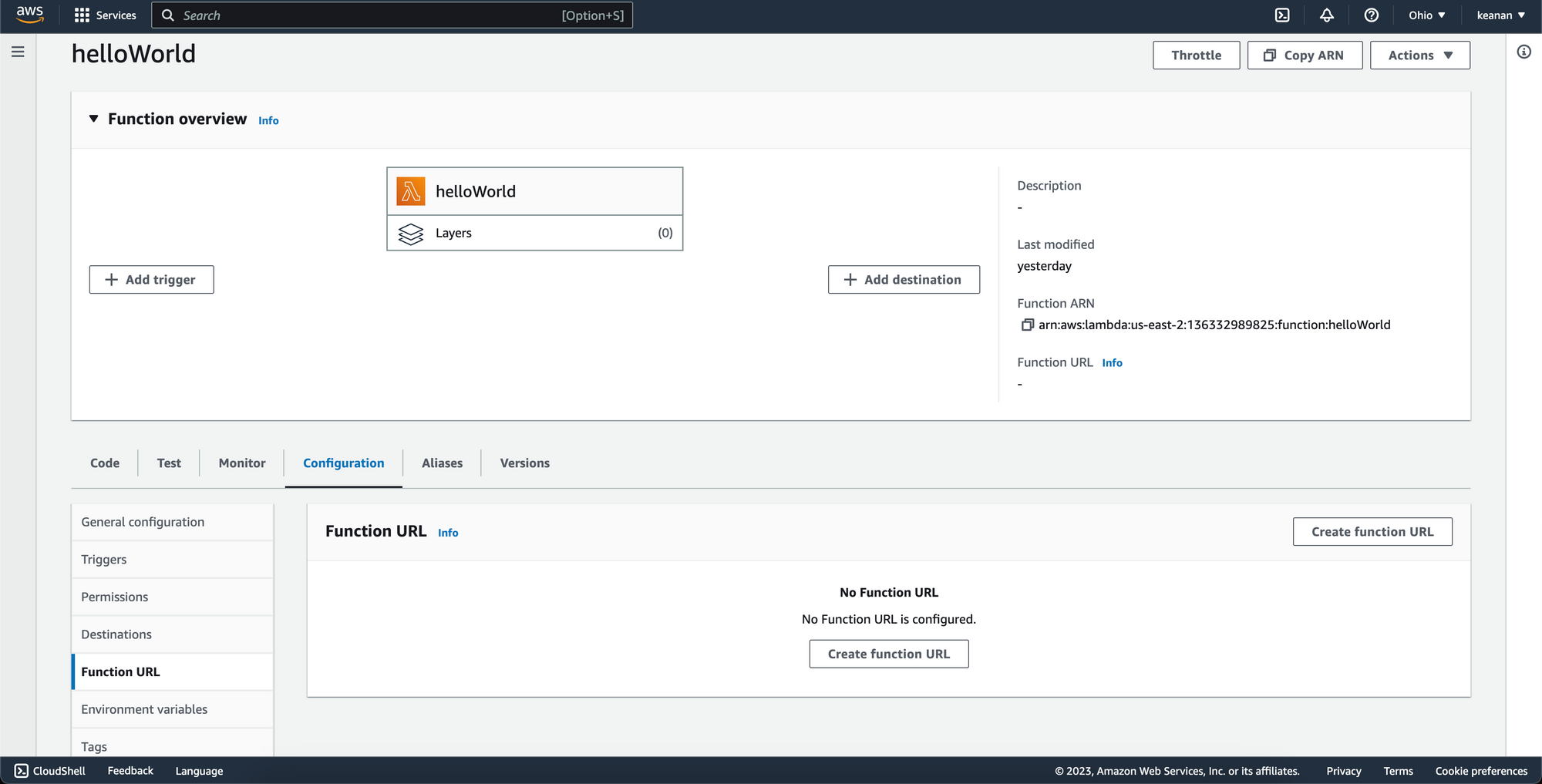Click the Lambda function icon in helloWorld box
This screenshot has height=784, width=1542.
411,191
